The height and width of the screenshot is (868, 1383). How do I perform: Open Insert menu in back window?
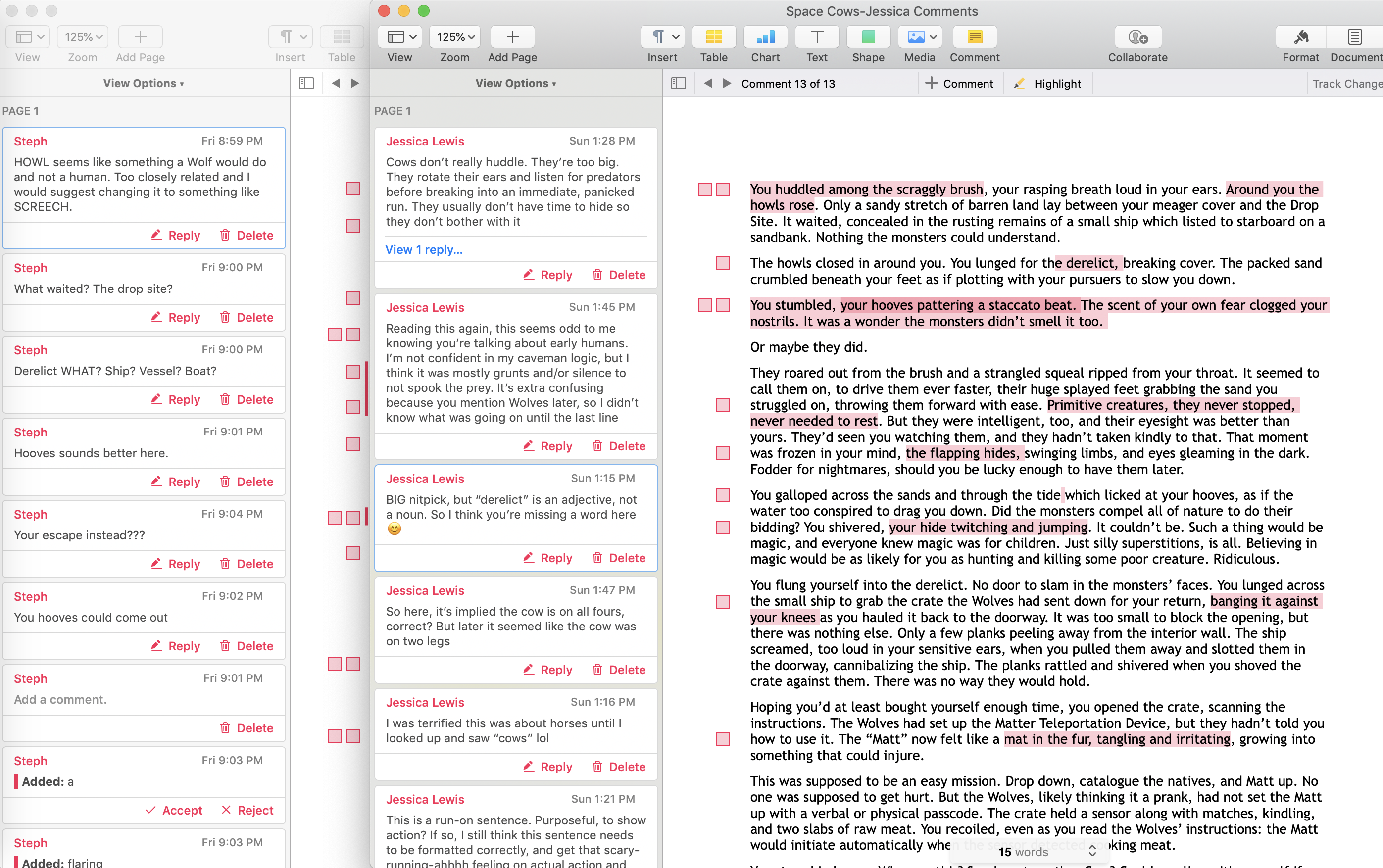point(290,37)
